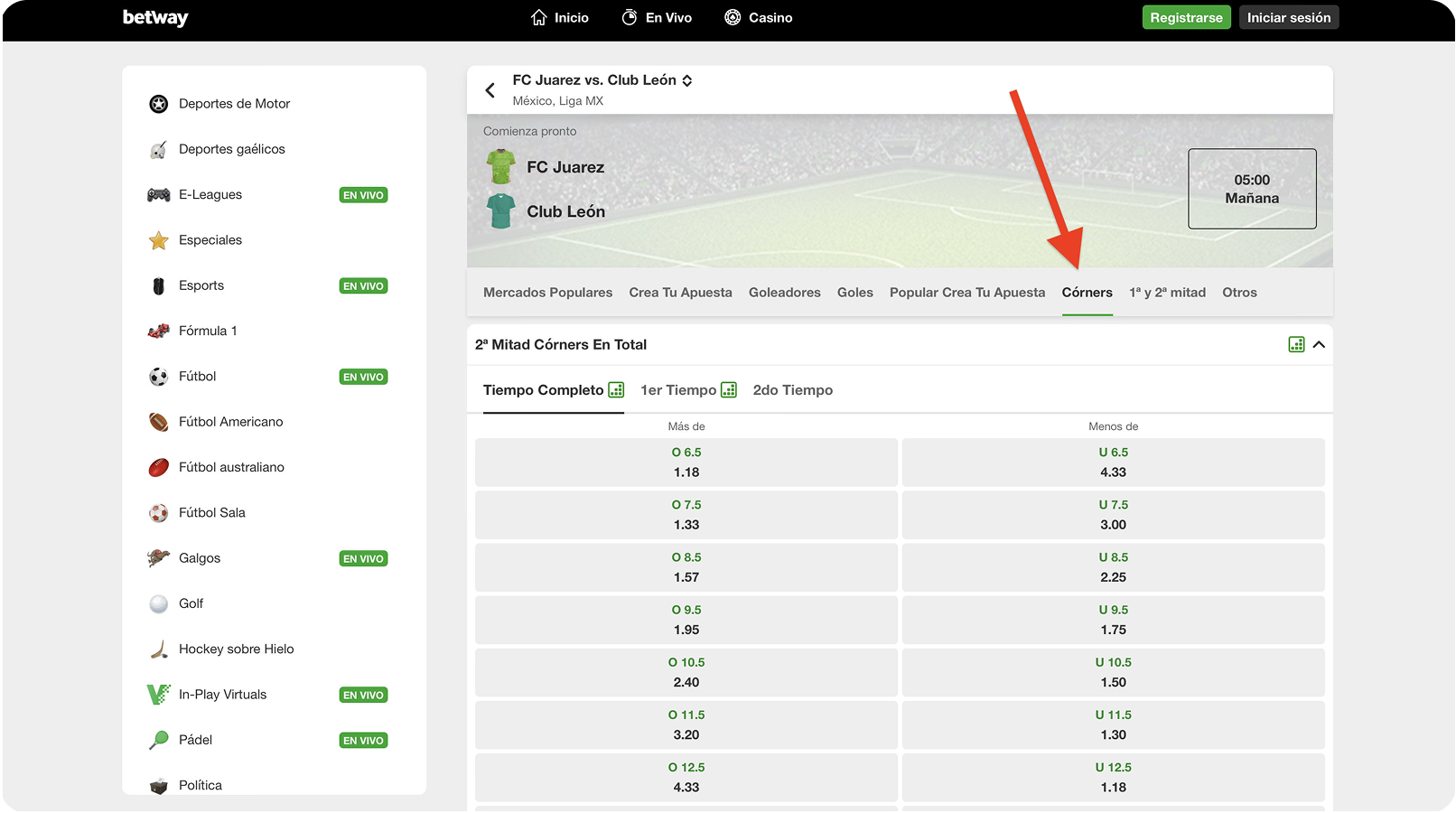Click Iniciar sesión button
Viewport: 1456px width, 813px height.
tap(1288, 18)
